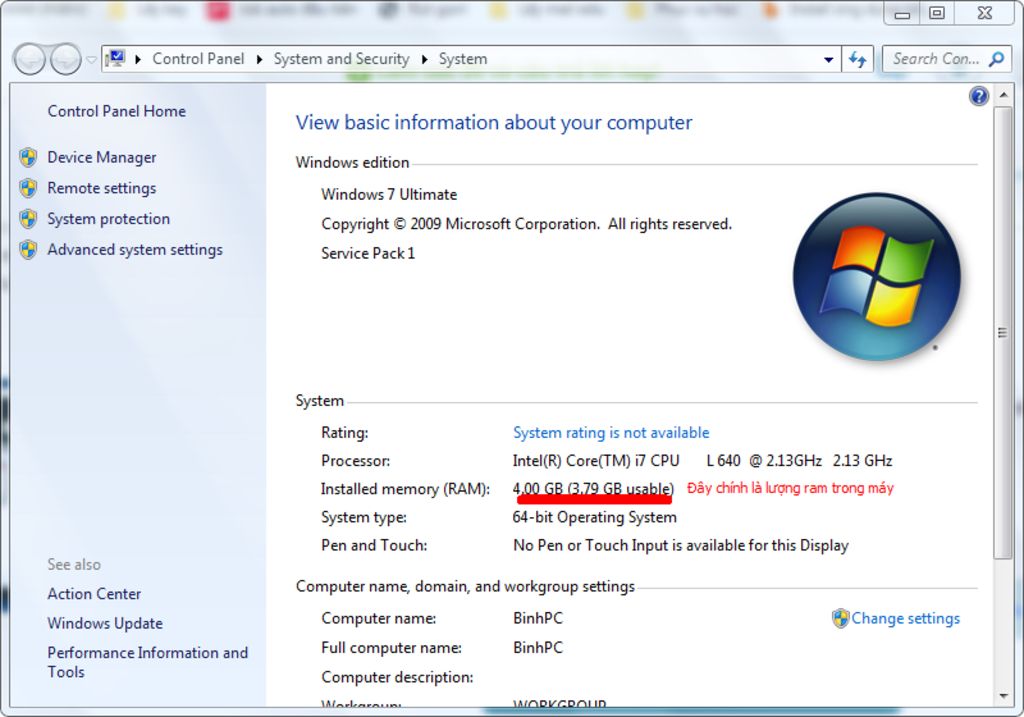
Task: Open System protection link
Action: (x=108, y=219)
